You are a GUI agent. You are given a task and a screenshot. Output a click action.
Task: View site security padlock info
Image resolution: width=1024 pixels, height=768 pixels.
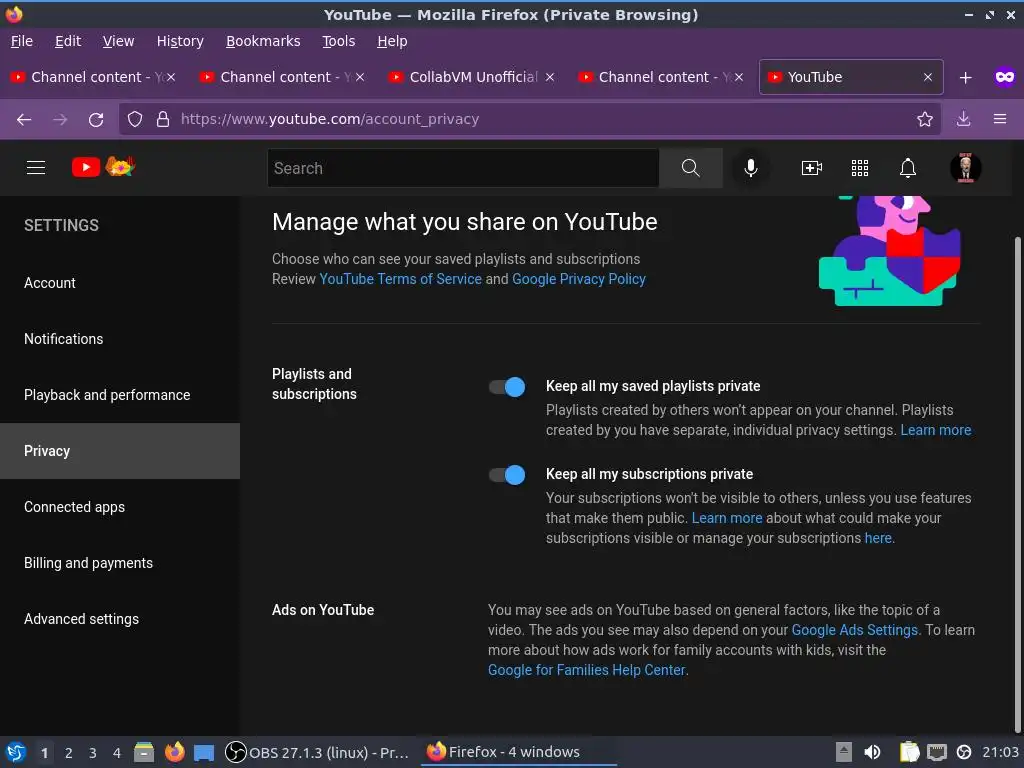[163, 119]
